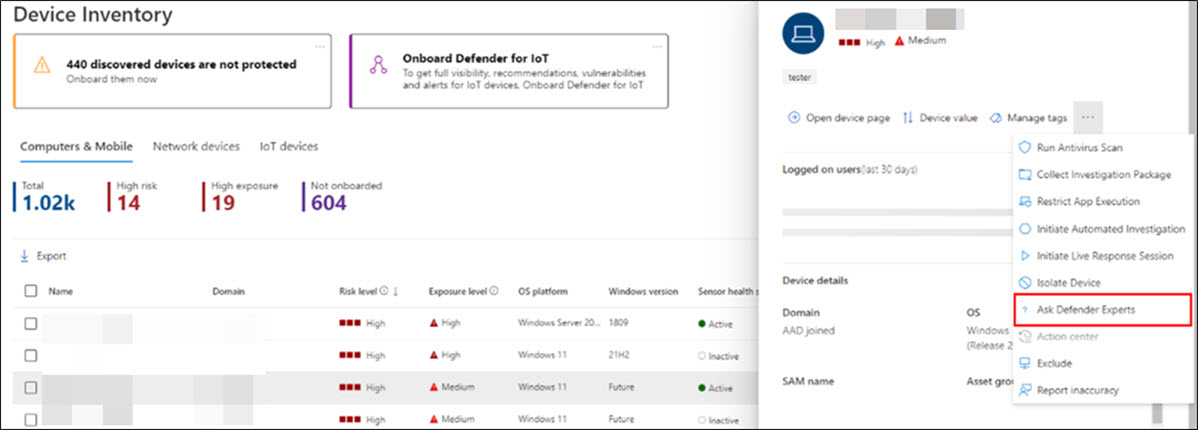Click the Exposure level info icon
The image size is (1198, 430).
[494, 291]
